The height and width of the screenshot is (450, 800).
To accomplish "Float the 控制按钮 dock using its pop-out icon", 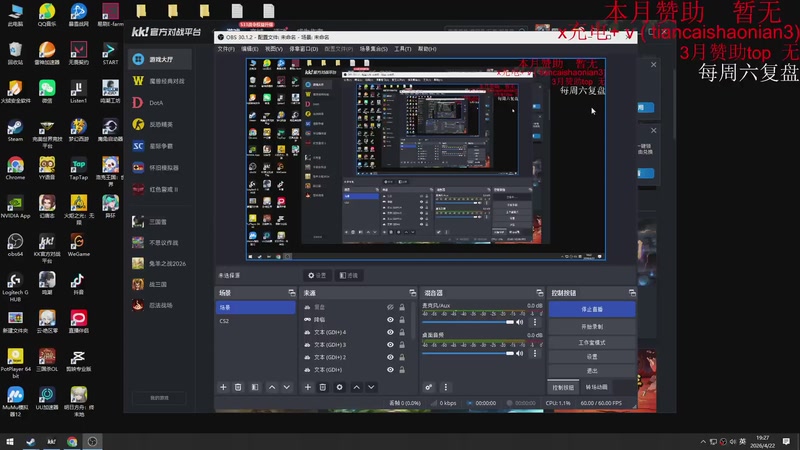I will pos(632,293).
